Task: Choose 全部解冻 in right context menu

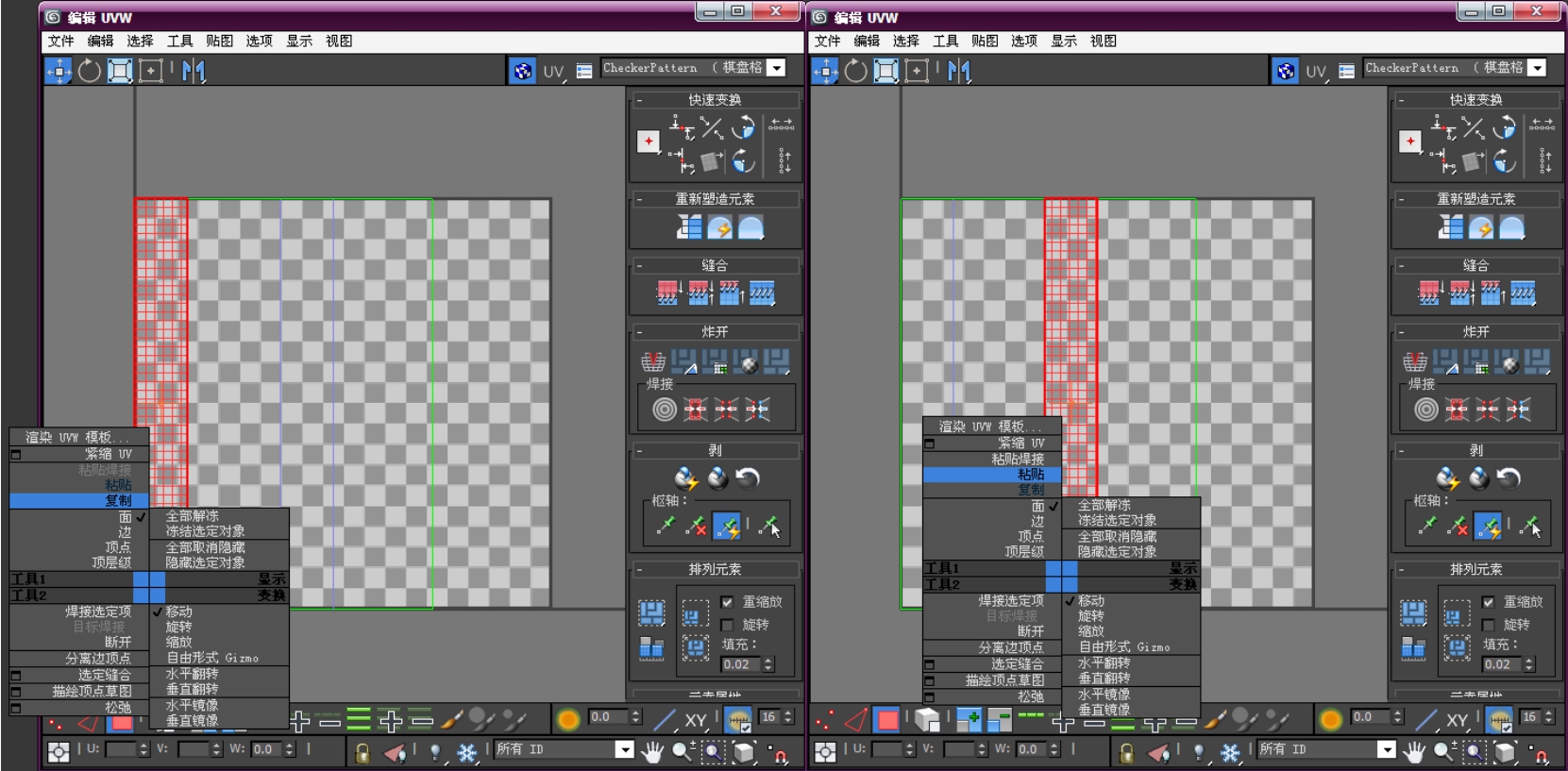Action: point(1131,505)
